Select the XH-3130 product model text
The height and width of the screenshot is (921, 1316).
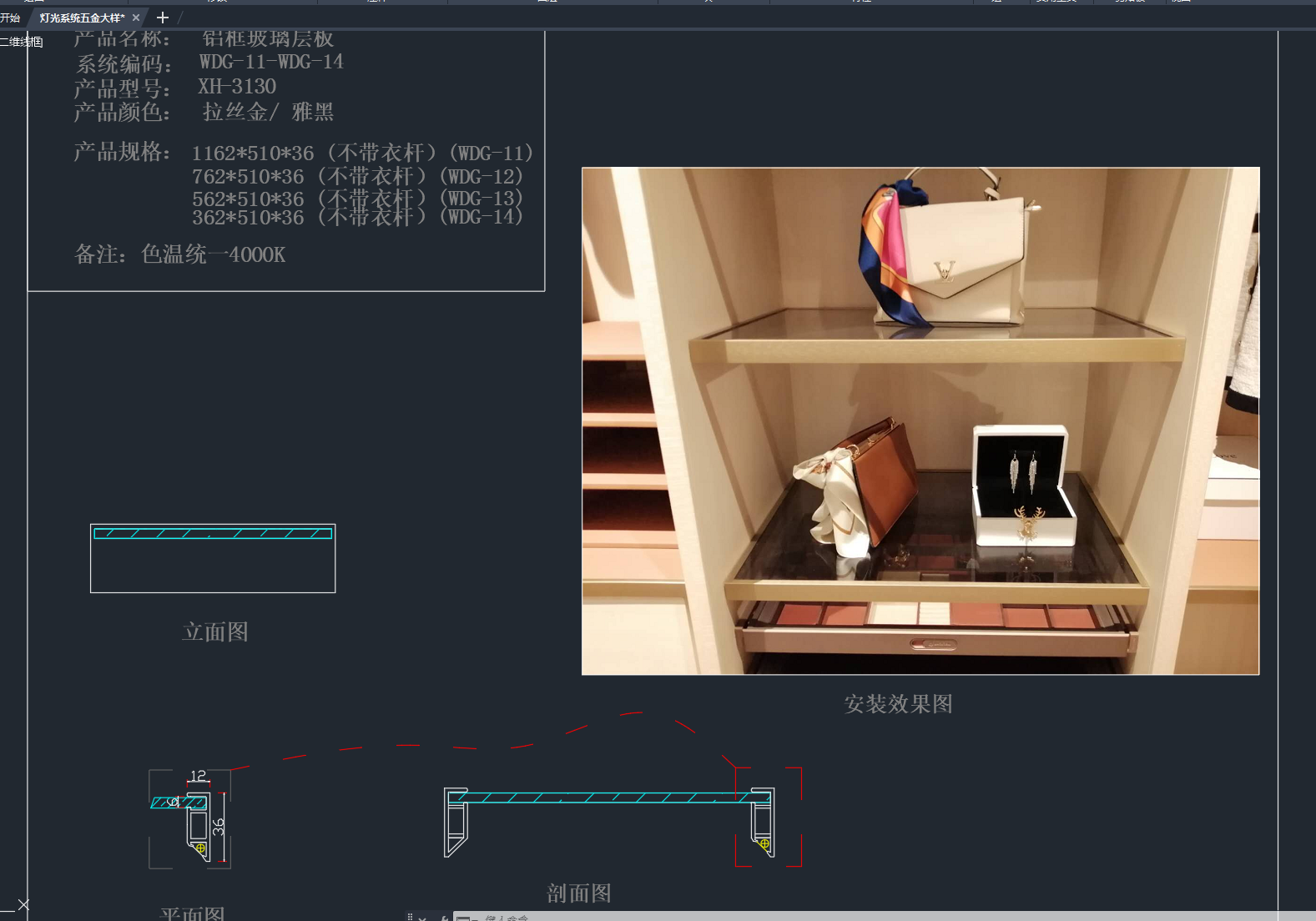pyautogui.click(x=237, y=87)
